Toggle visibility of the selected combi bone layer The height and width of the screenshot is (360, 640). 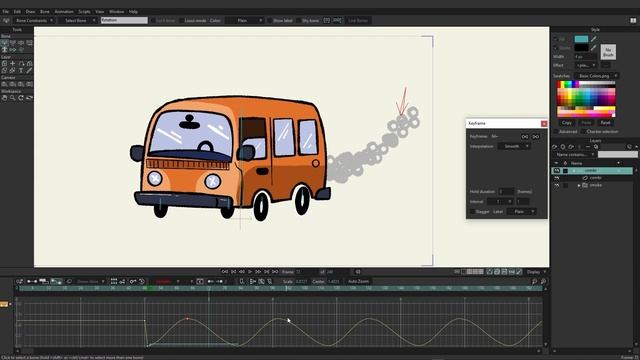[x=556, y=171]
